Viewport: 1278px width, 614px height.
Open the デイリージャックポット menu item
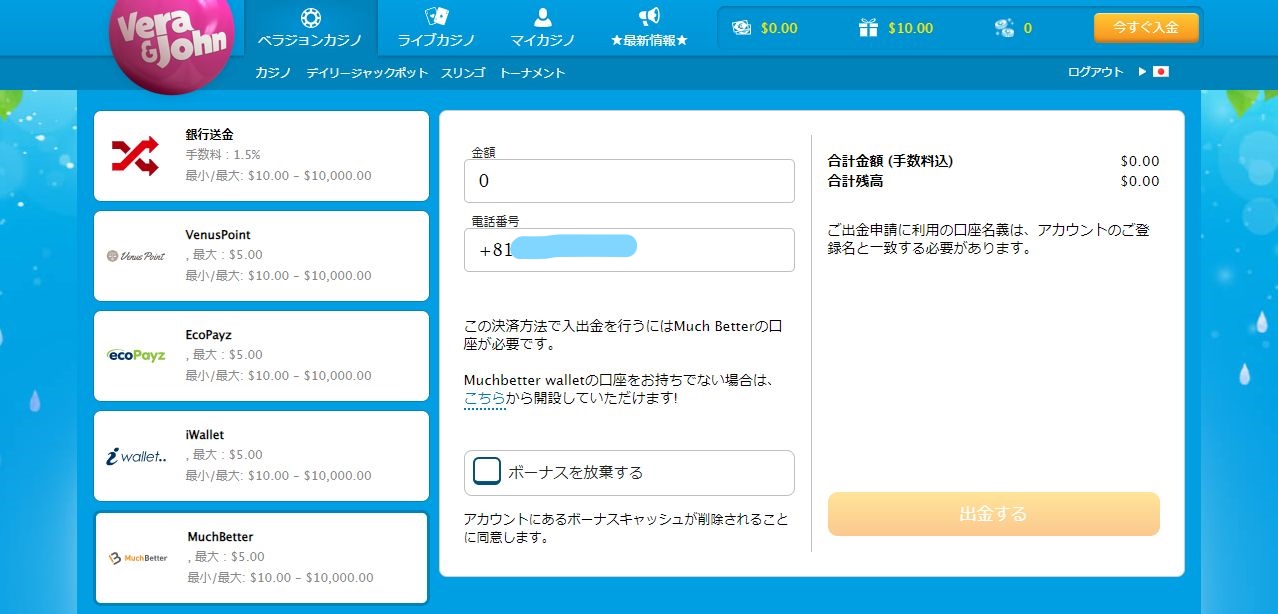tap(368, 72)
